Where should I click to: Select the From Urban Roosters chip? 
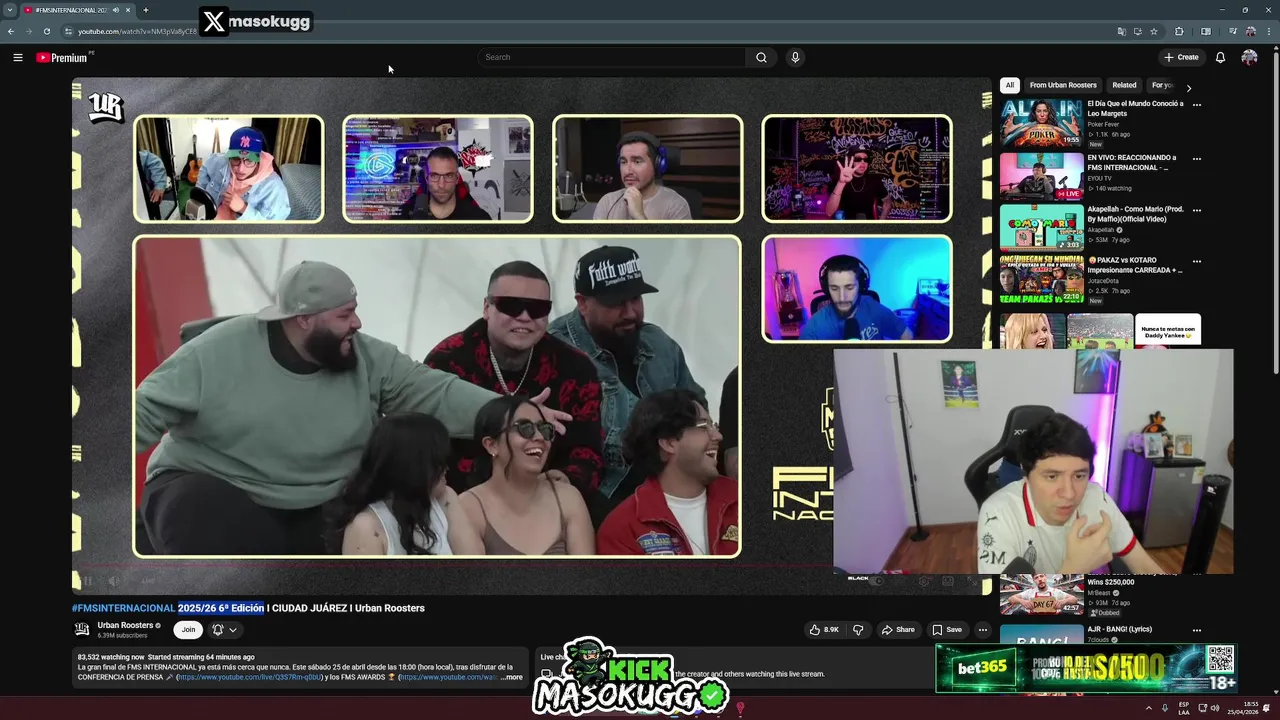[x=1063, y=85]
